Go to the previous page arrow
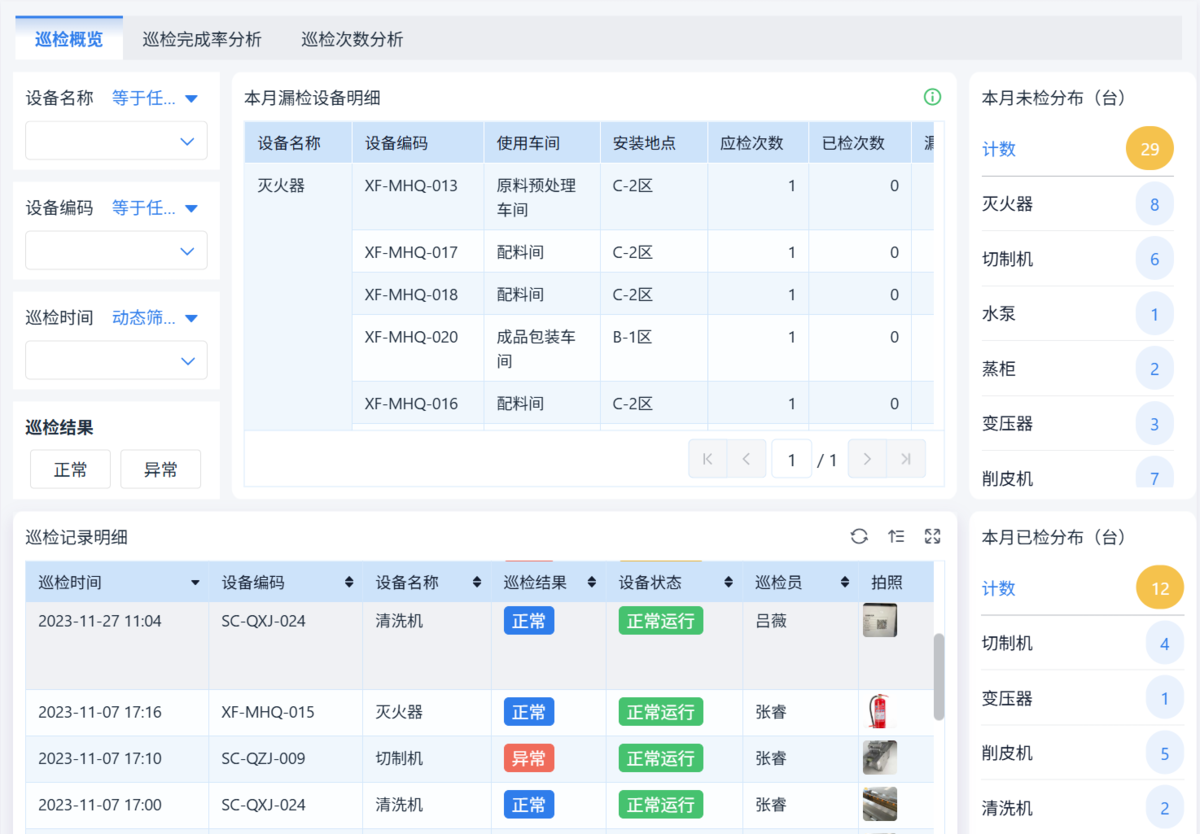This screenshot has width=1200, height=834. tap(746, 459)
